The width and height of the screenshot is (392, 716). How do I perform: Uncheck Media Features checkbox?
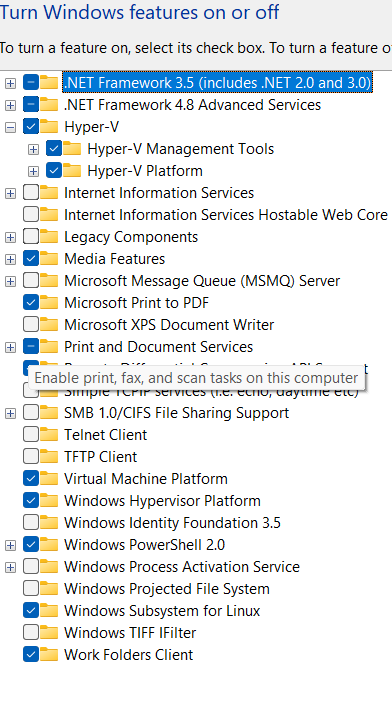tap(31, 259)
